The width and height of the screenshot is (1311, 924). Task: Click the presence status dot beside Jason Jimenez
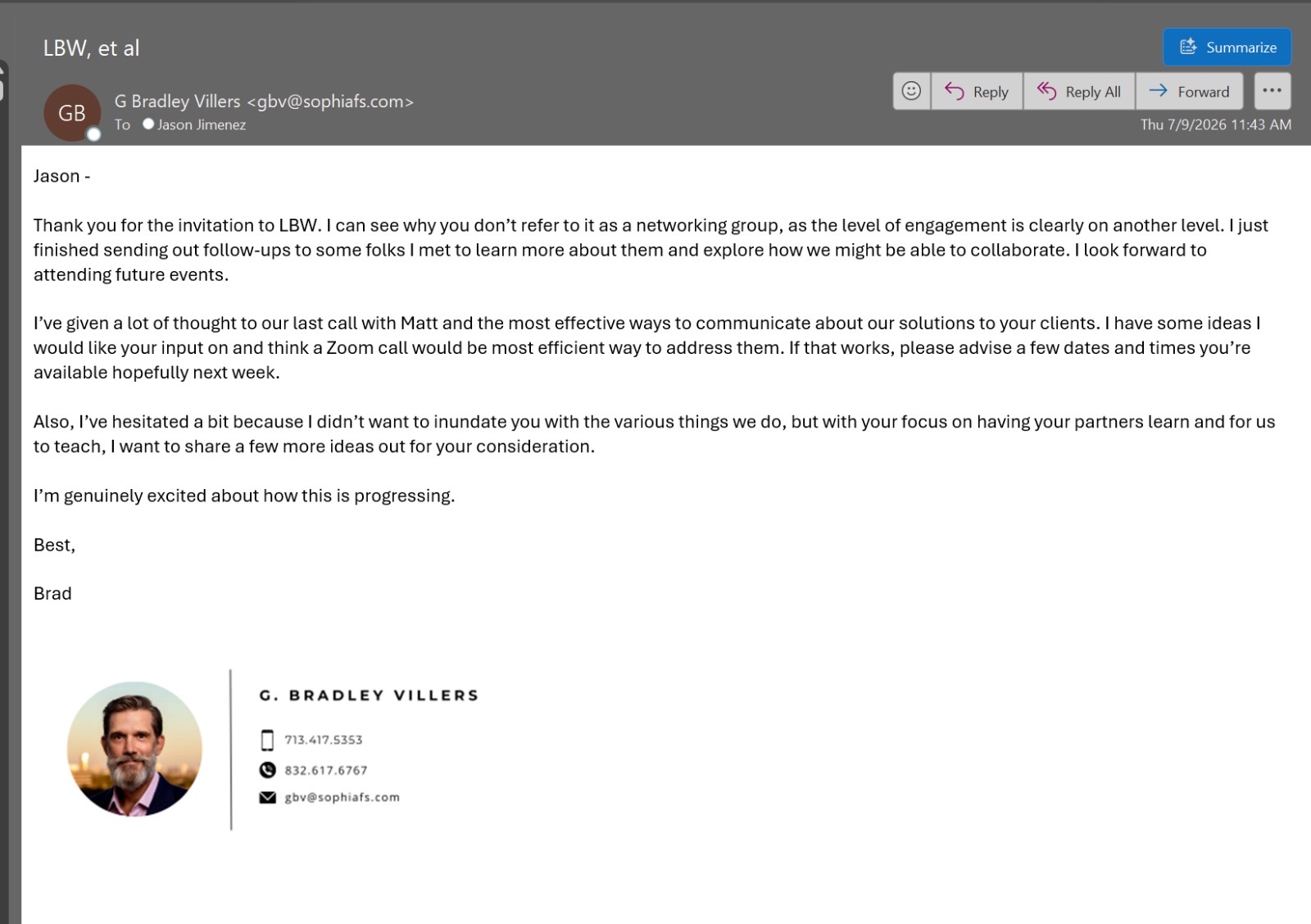coord(148,124)
